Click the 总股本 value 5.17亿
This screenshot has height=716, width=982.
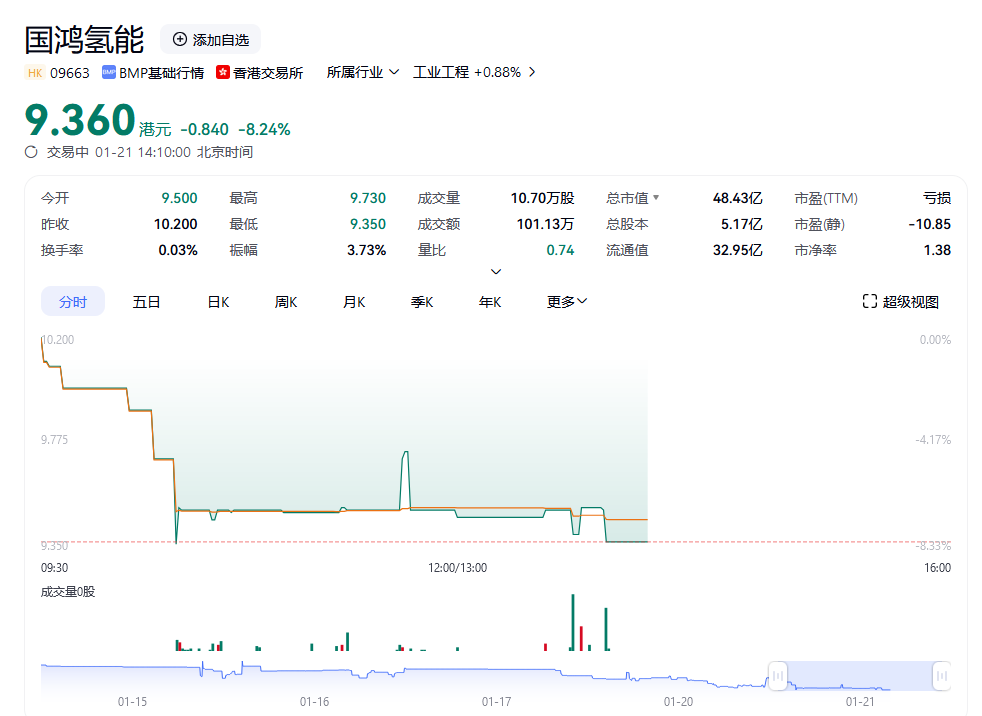(742, 224)
